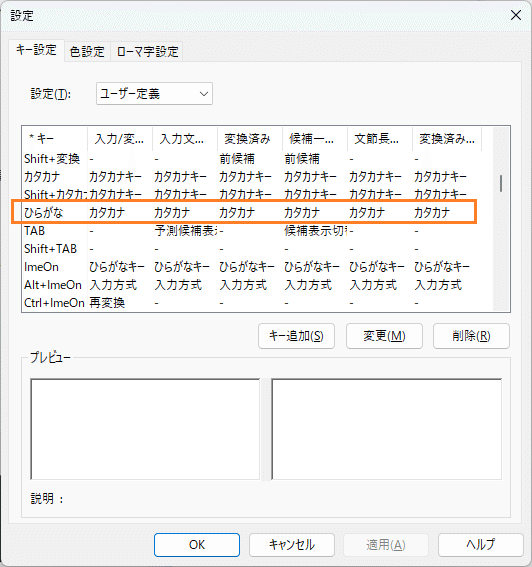Click the 入力文... column header

185,138
